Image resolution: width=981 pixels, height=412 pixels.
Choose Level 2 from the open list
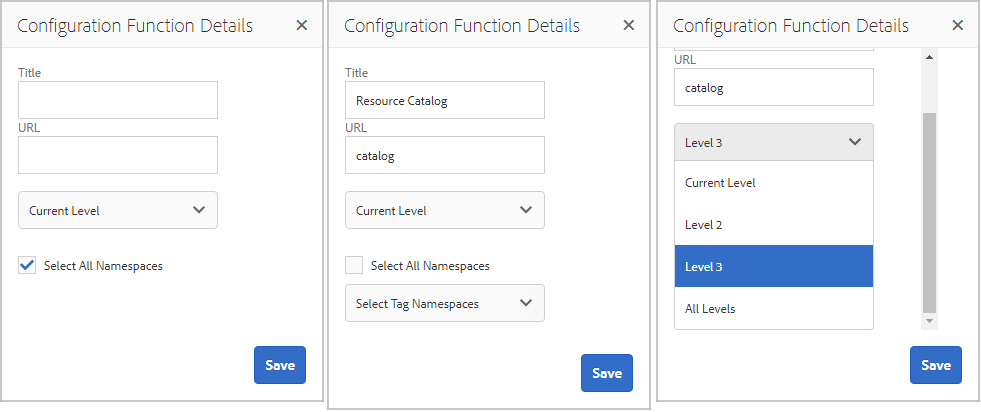coord(774,225)
